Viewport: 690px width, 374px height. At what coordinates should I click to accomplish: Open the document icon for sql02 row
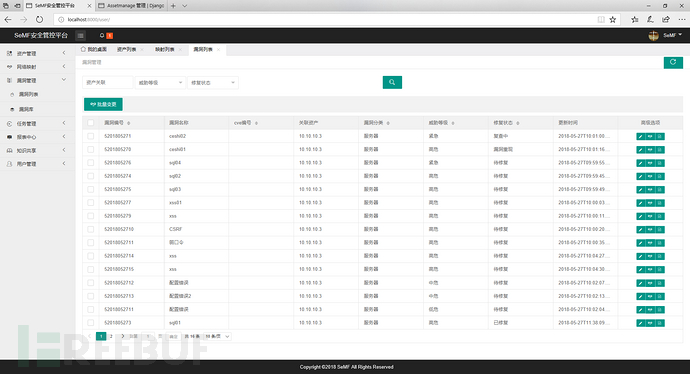(660, 176)
